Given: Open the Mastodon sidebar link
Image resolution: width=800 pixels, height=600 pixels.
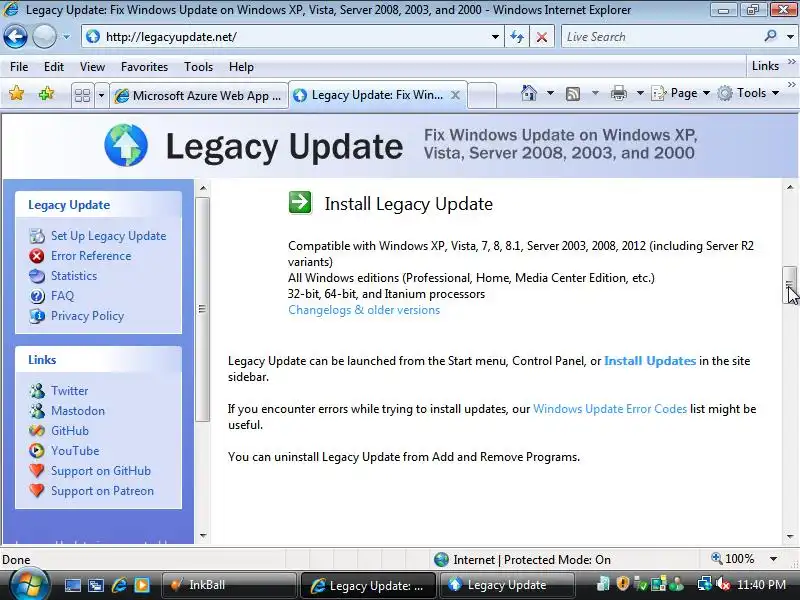Looking at the screenshot, I should [x=78, y=411].
